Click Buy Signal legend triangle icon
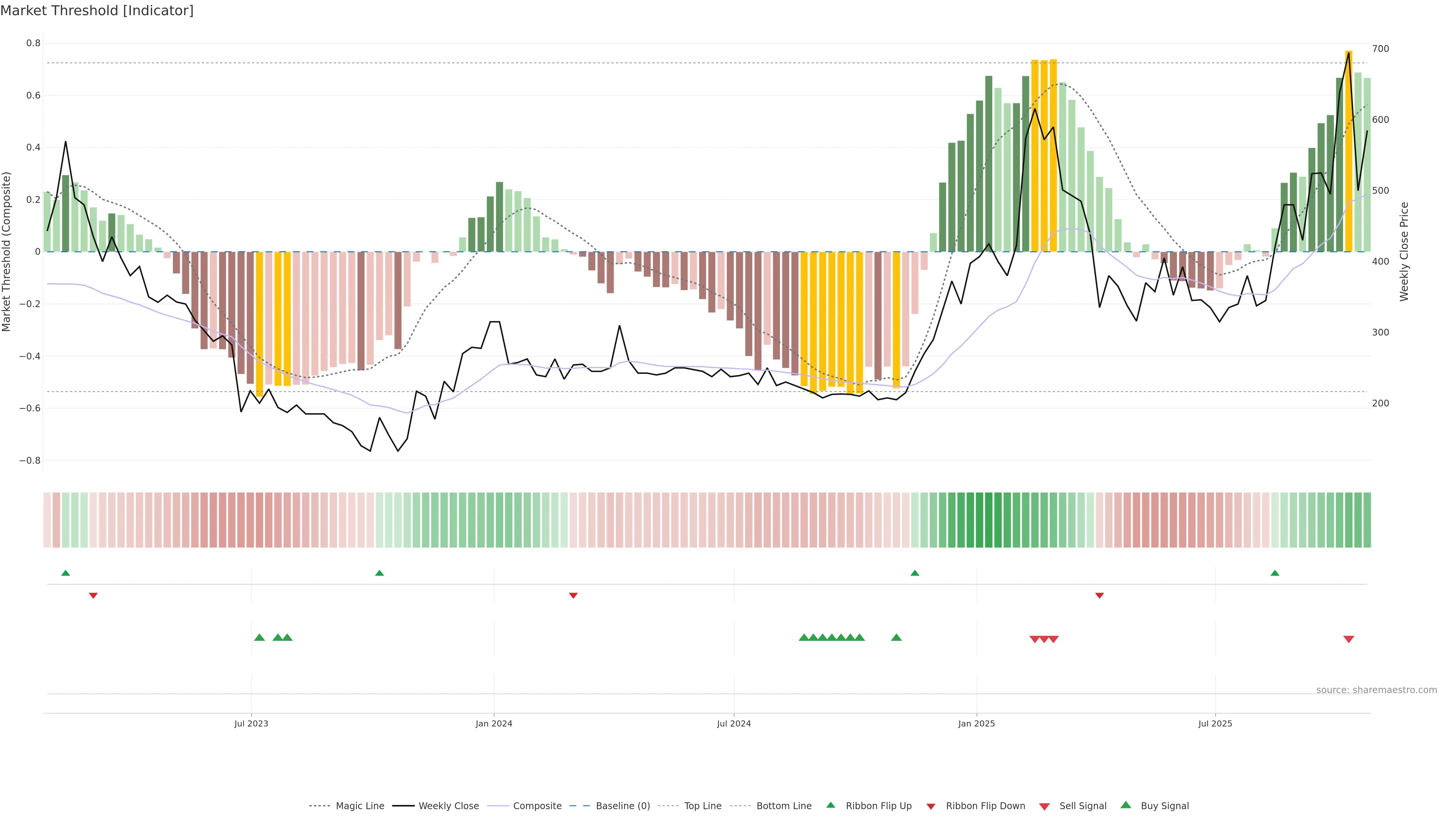The height and width of the screenshot is (819, 1456). coord(1126,805)
